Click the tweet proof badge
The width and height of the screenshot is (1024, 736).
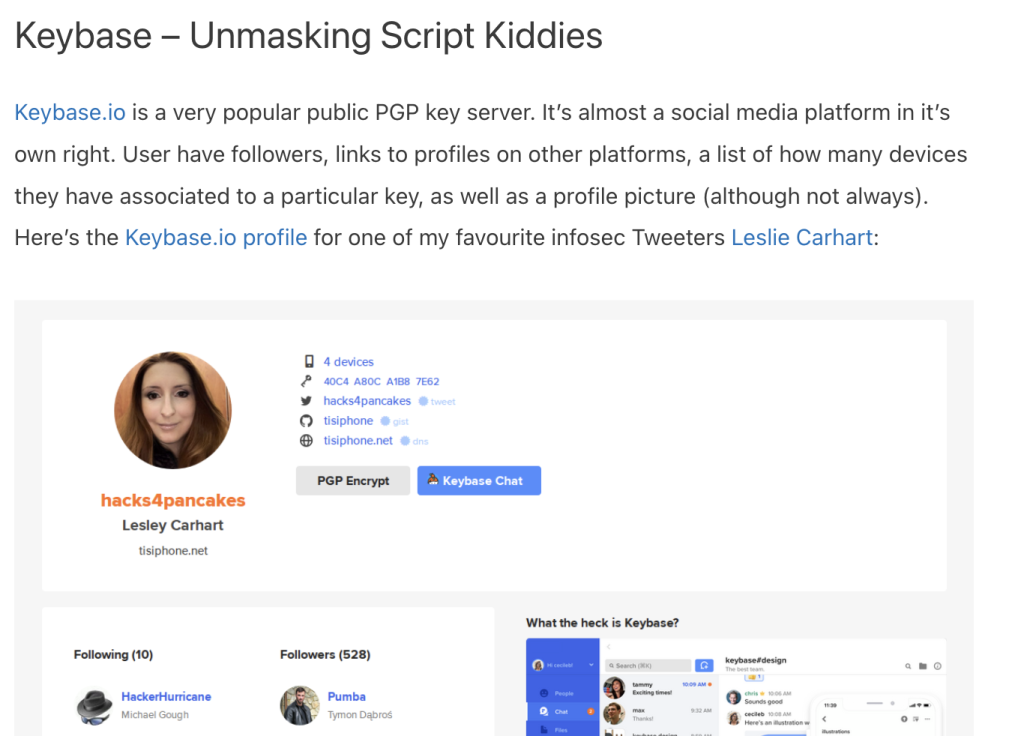[x=437, y=402]
